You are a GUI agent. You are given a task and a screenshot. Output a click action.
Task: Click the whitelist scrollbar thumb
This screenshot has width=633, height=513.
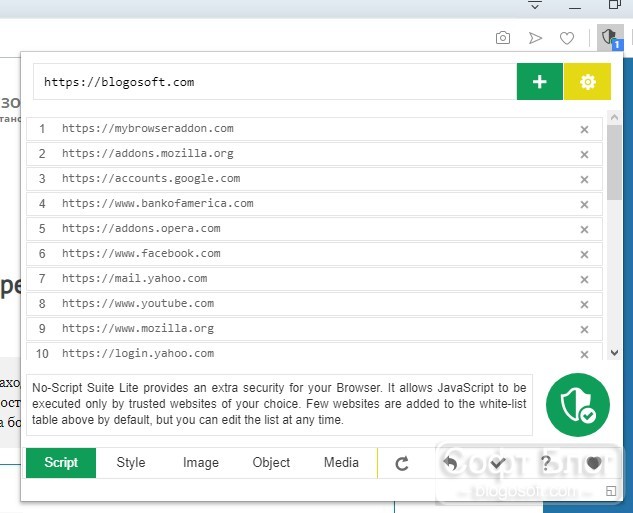tap(614, 162)
